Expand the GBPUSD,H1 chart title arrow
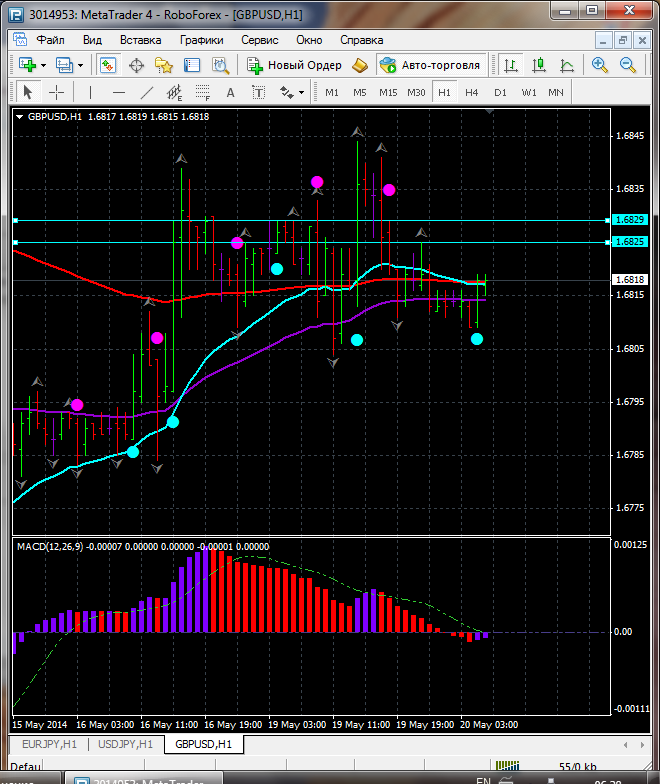Viewport: 660px width, 784px height. pos(21,116)
